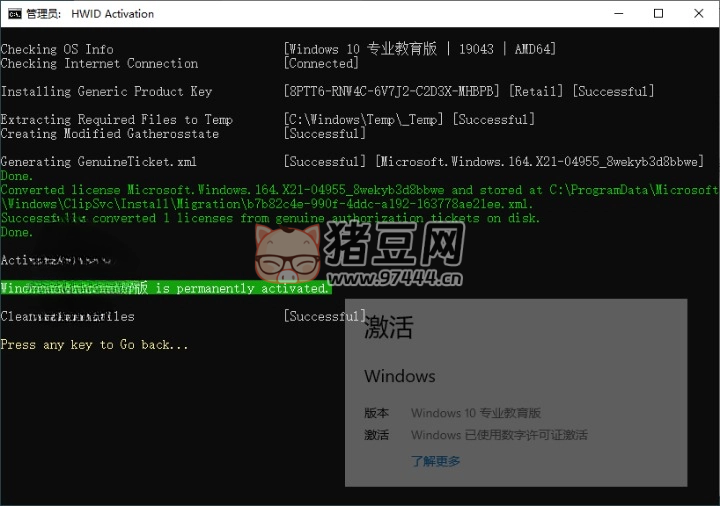Minimize the HWID Activation window
Screen dimensions: 720x506
(x=611, y=14)
